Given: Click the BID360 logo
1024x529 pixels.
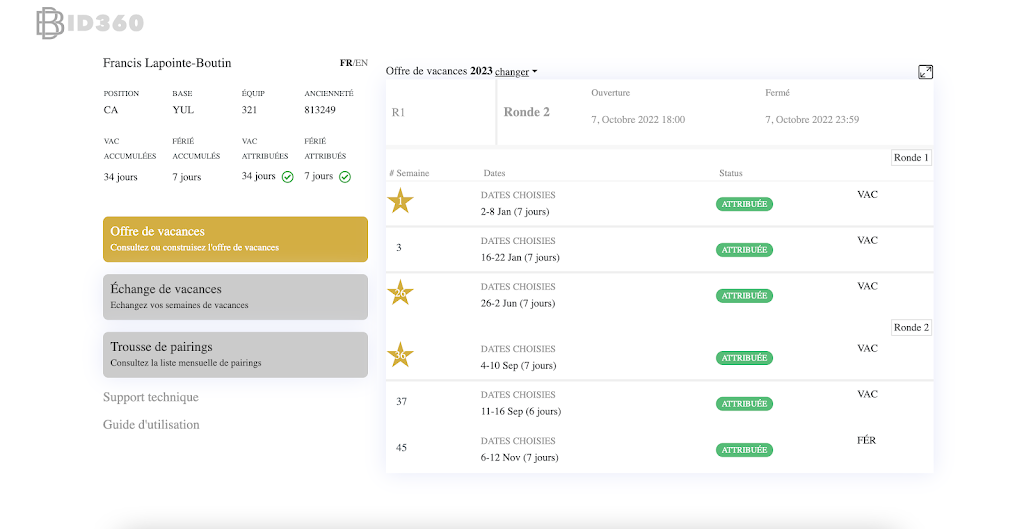Looking at the screenshot, I should (90, 23).
